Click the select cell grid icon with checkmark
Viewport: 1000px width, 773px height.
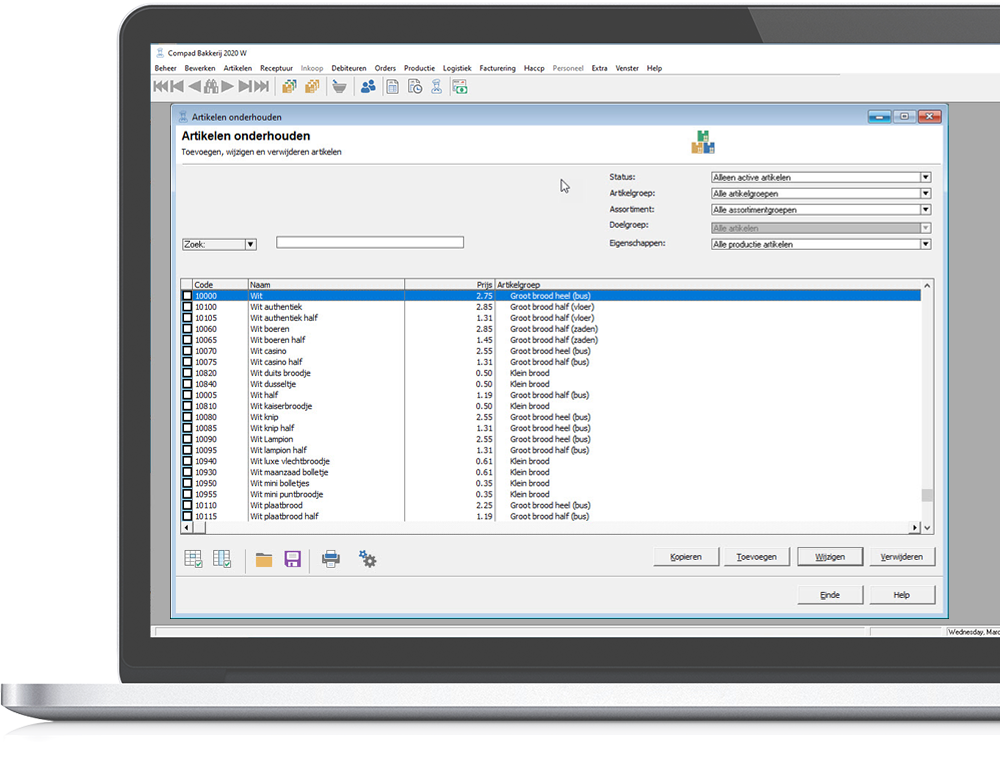click(x=193, y=559)
